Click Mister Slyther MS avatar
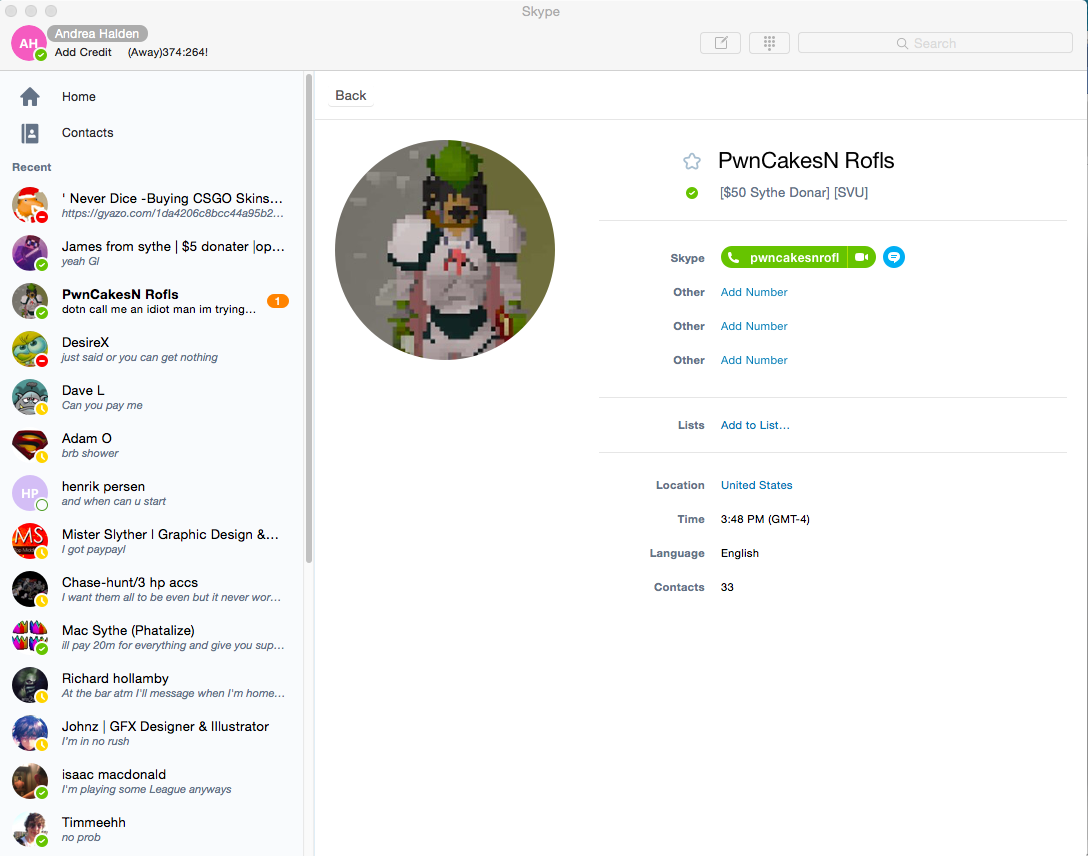This screenshot has width=1088, height=856. [x=30, y=541]
